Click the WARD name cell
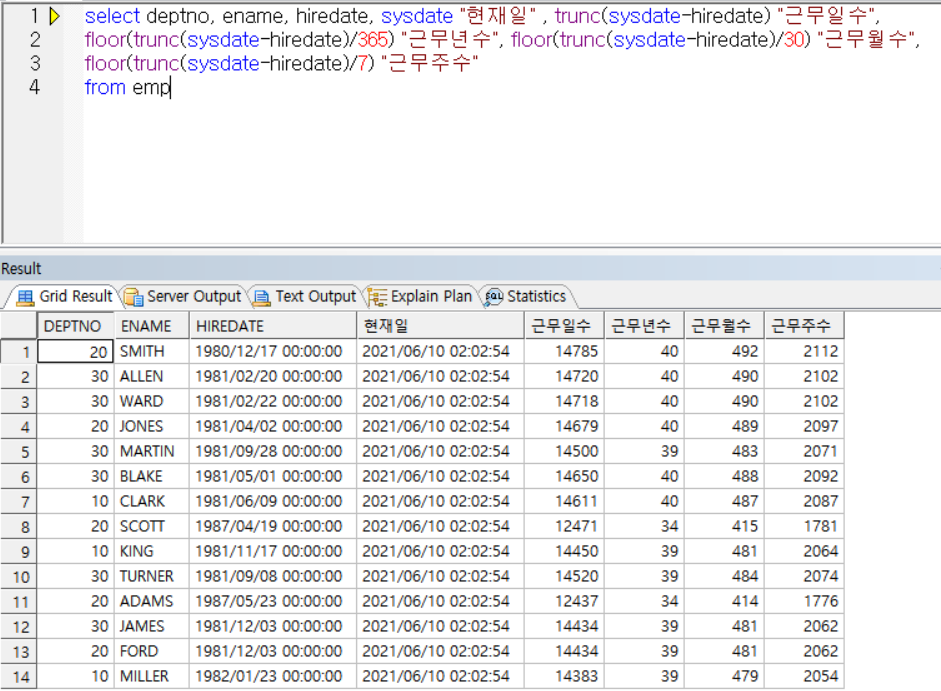 tap(152, 401)
